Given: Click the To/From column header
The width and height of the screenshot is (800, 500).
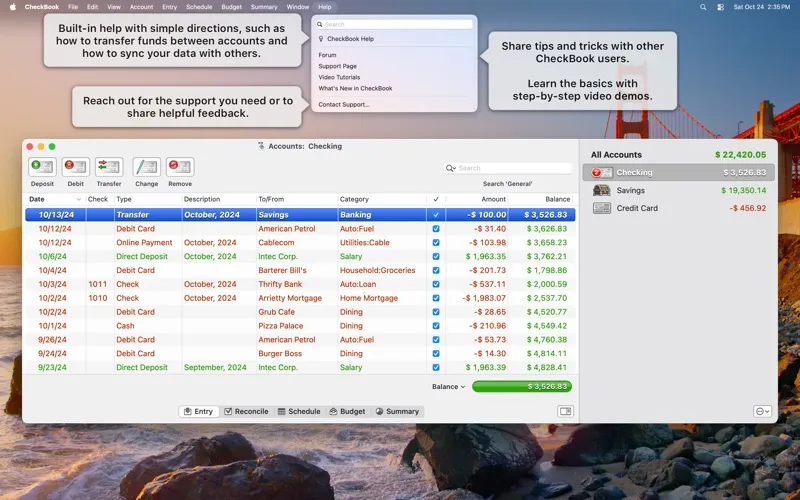Looking at the screenshot, I should click(x=297, y=199).
